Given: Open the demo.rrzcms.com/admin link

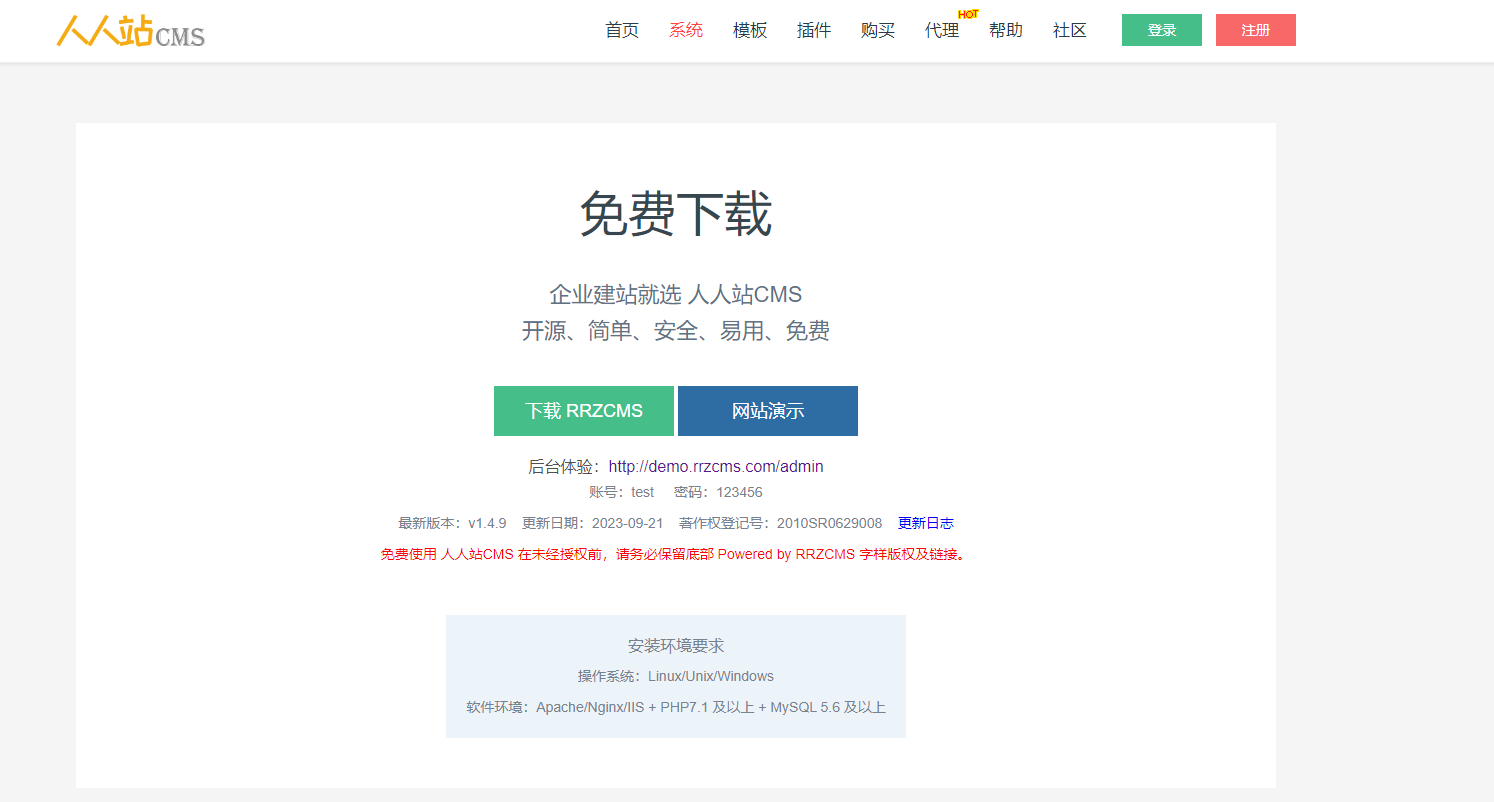Looking at the screenshot, I should click(716, 466).
